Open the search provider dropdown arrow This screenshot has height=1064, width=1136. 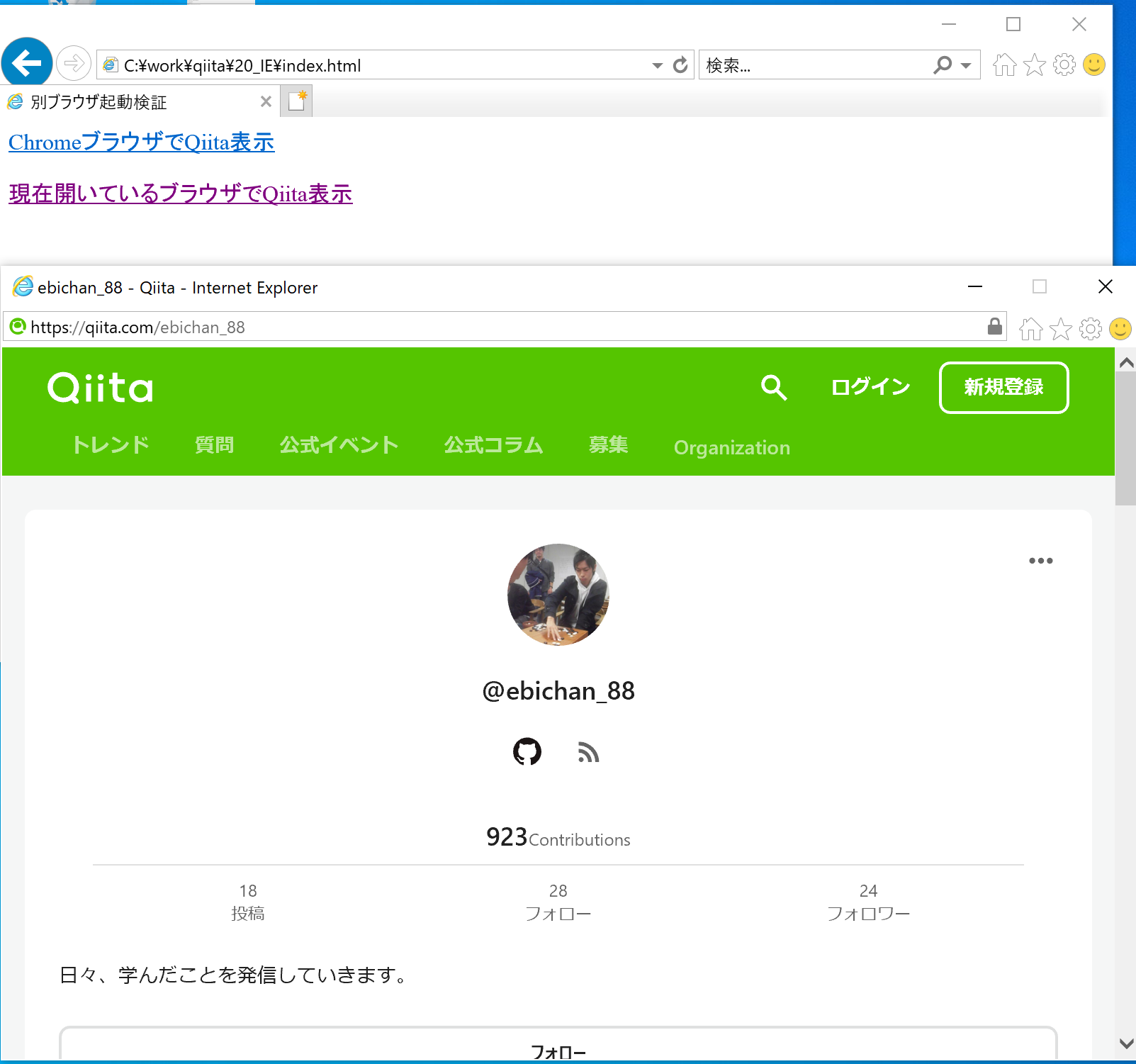pyautogui.click(x=965, y=65)
